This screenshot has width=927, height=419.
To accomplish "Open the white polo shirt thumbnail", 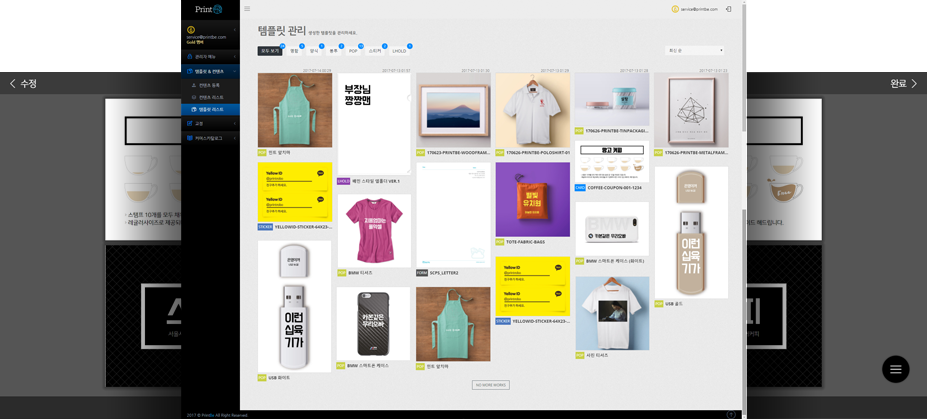I will click(x=533, y=110).
